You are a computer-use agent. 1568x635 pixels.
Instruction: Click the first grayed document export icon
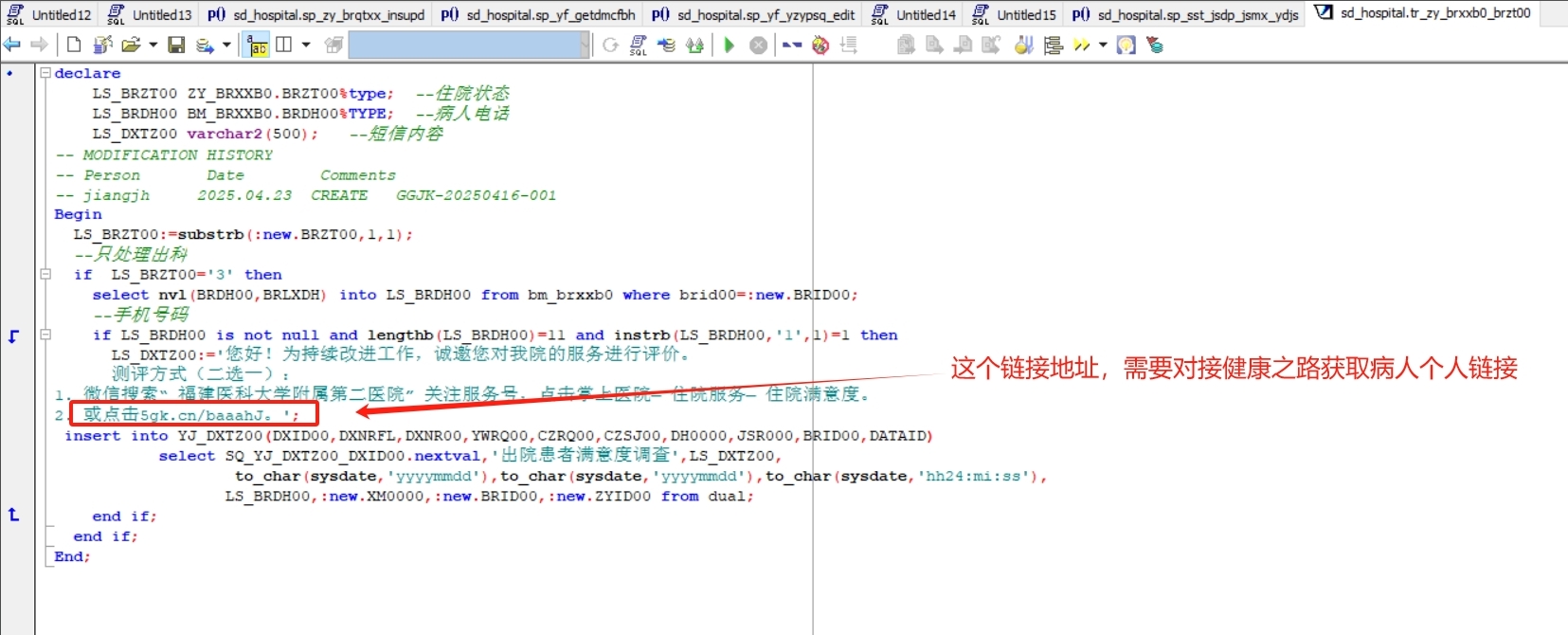tap(907, 45)
